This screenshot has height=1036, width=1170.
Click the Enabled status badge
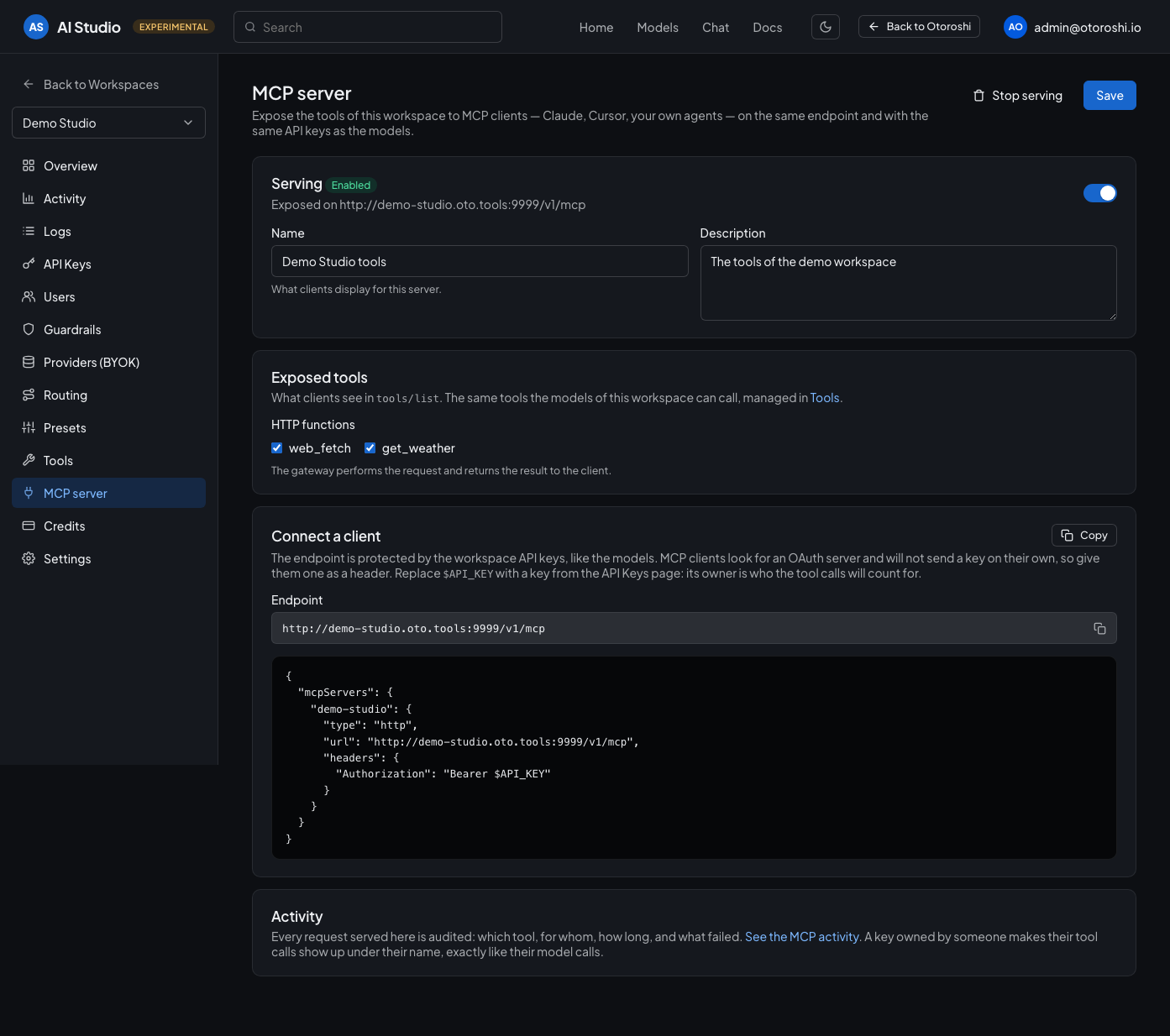[x=351, y=185]
